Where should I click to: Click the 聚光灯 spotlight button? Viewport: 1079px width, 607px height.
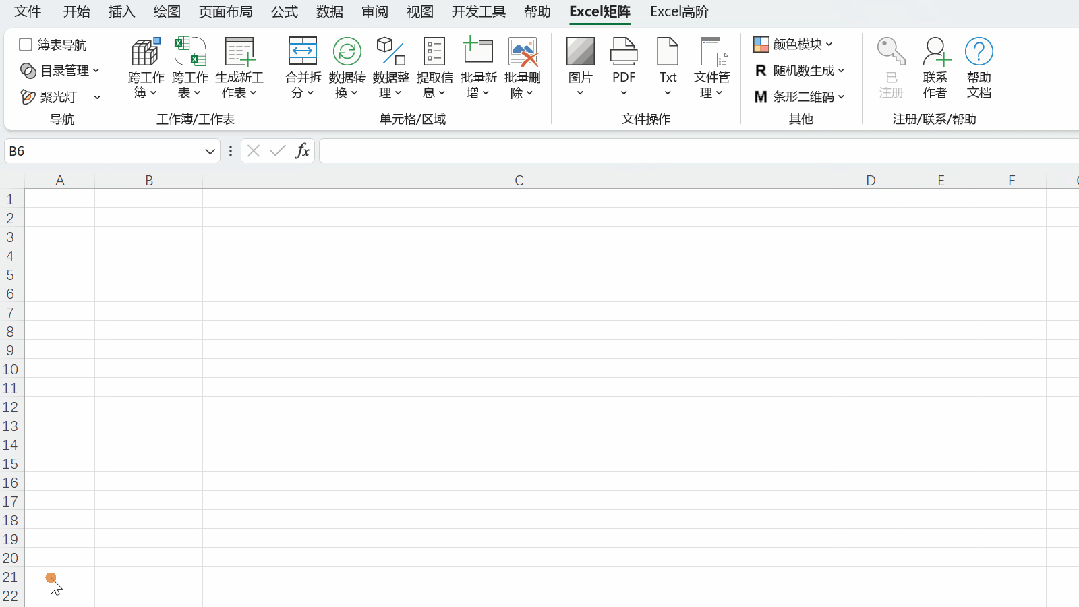(x=48, y=97)
